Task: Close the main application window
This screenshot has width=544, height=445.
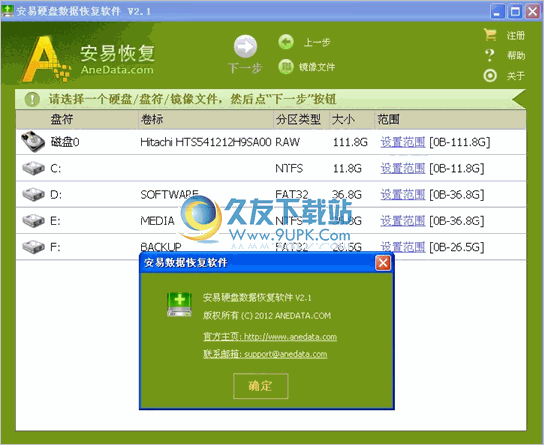Action: [x=533, y=11]
